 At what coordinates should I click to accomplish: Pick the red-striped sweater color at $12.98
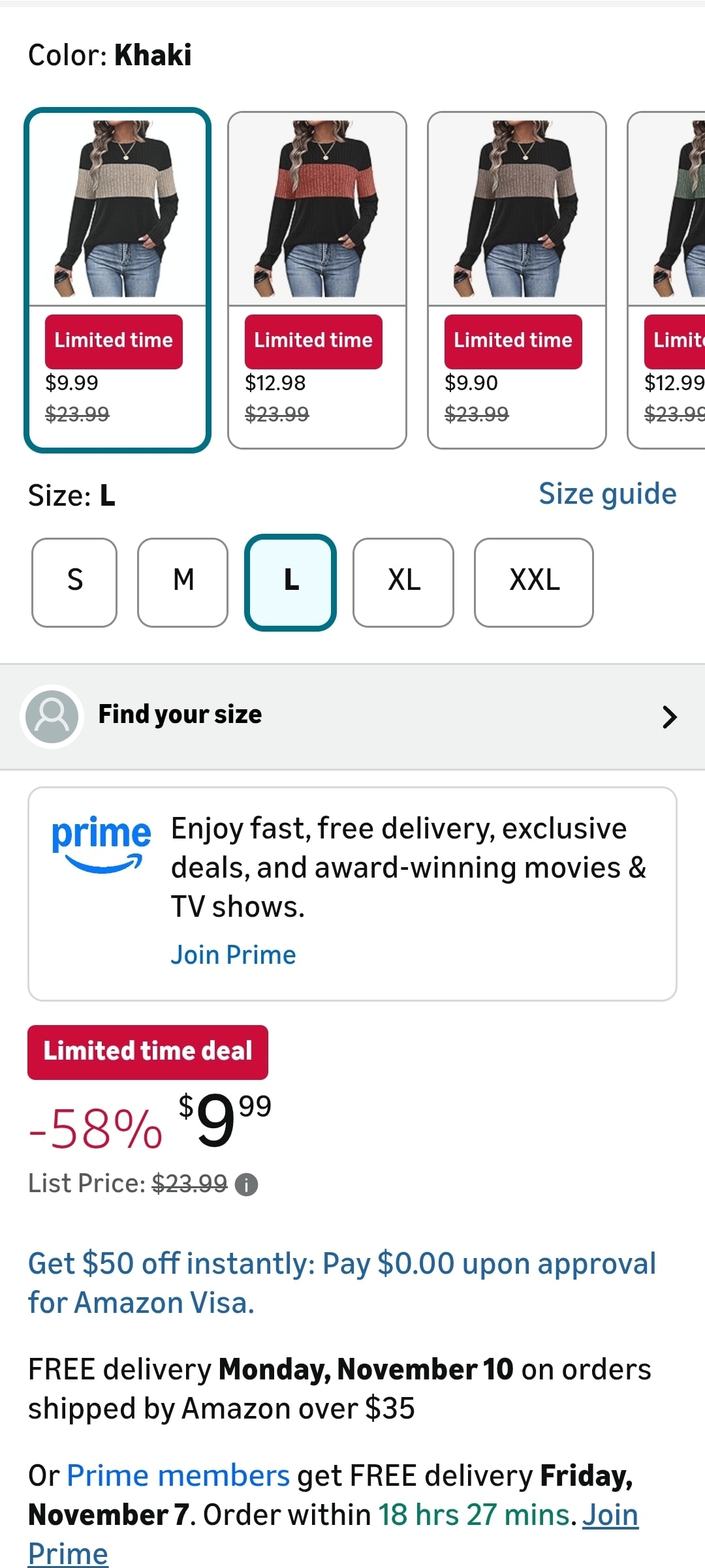click(x=317, y=209)
